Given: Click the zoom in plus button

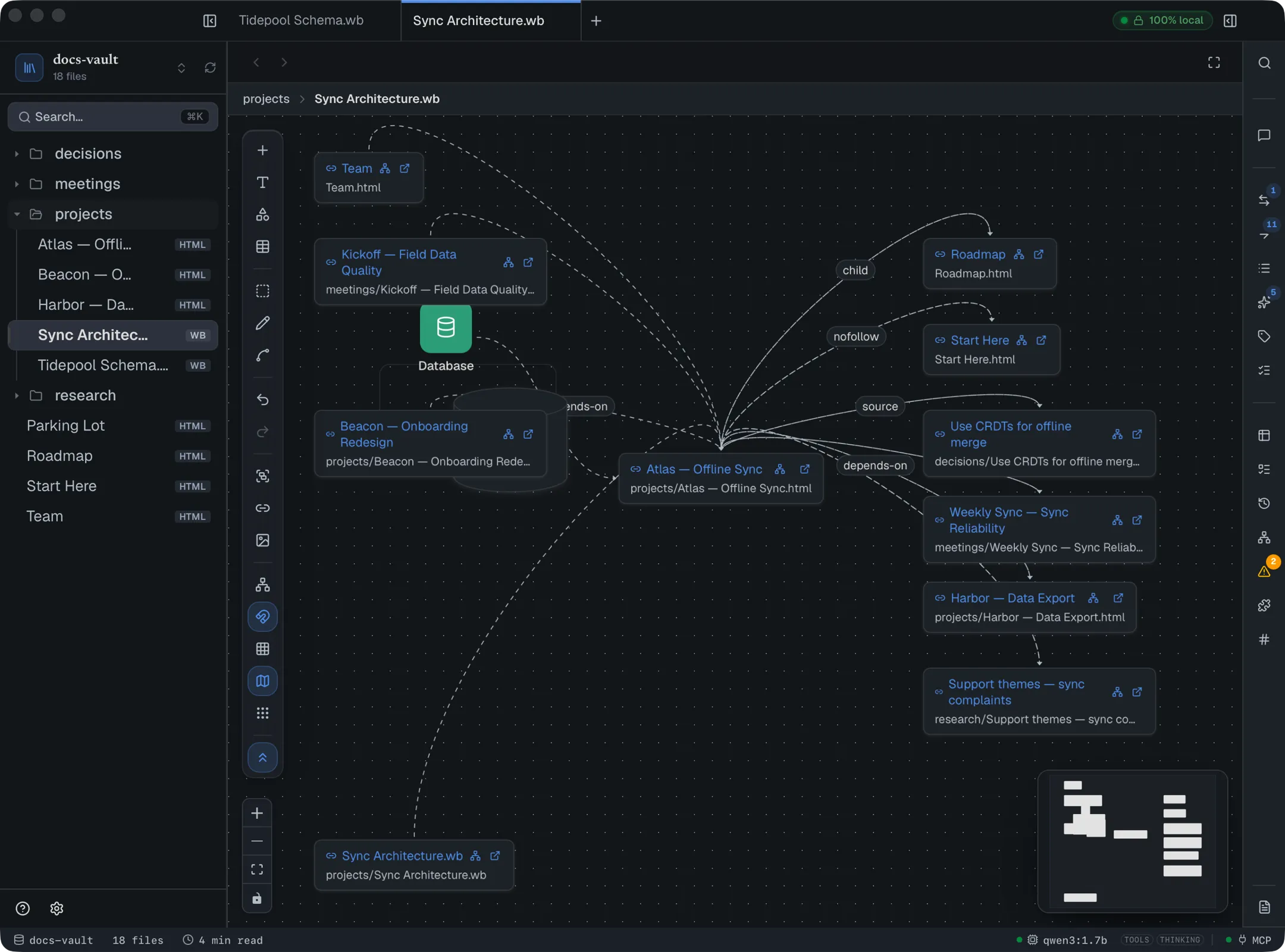Looking at the screenshot, I should pyautogui.click(x=257, y=813).
